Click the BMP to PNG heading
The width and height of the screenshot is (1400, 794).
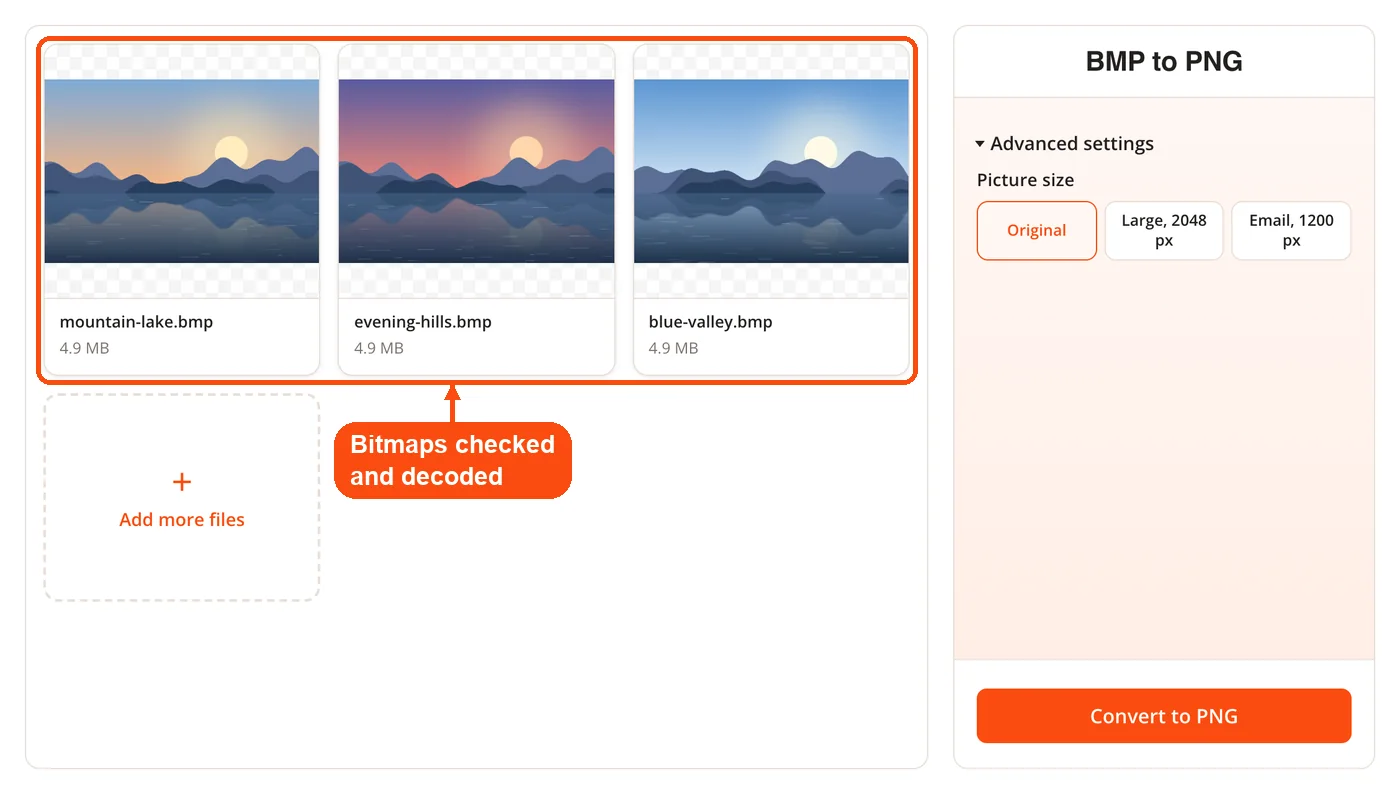click(1164, 61)
